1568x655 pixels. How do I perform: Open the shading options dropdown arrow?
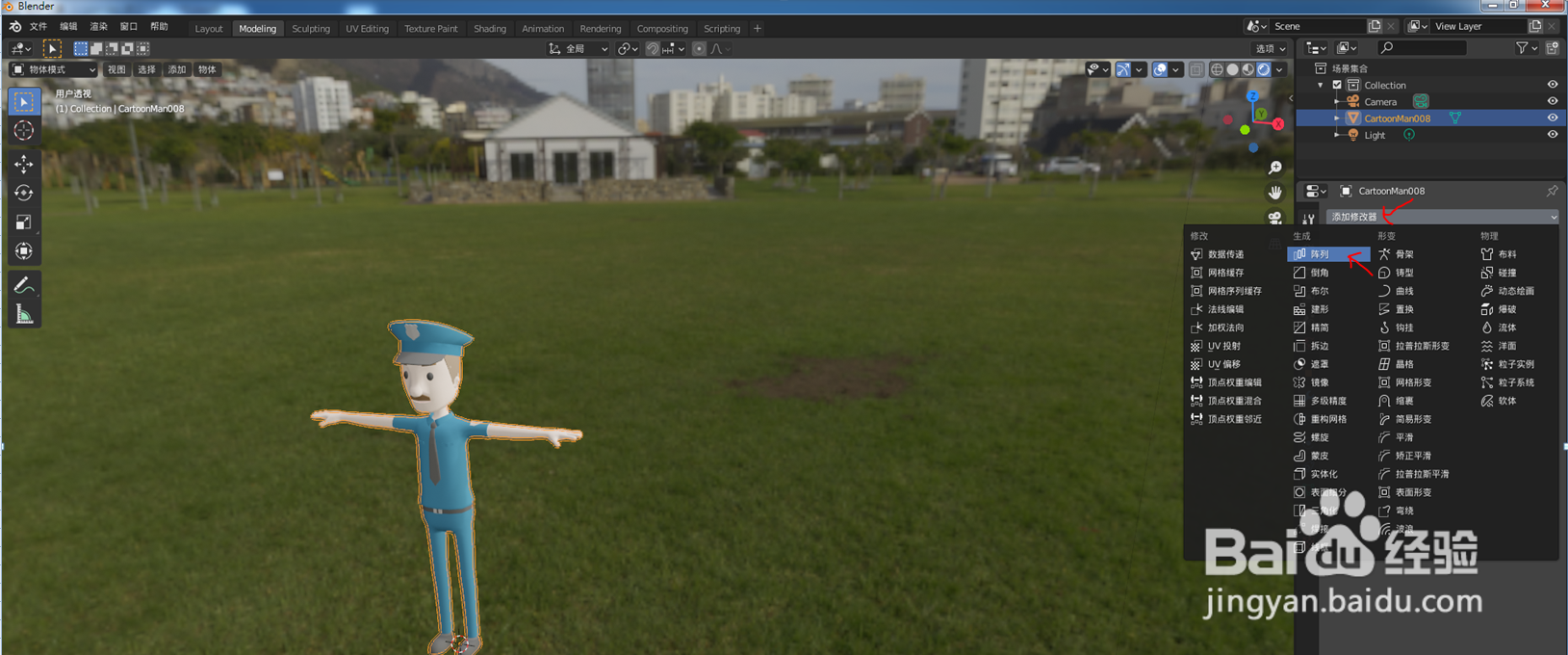(x=1279, y=69)
